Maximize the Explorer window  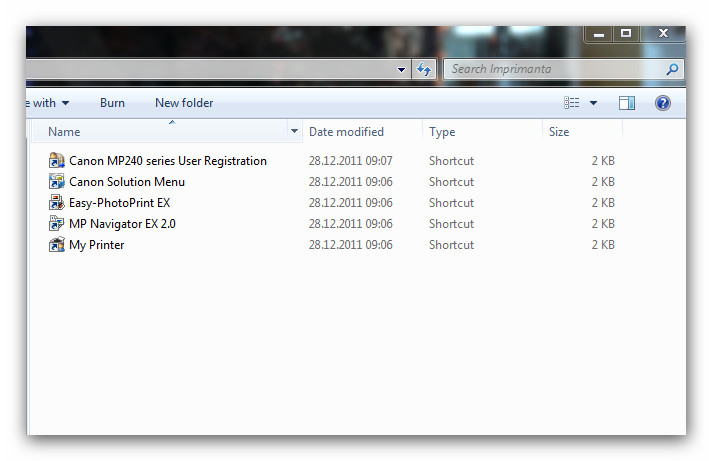coord(626,34)
